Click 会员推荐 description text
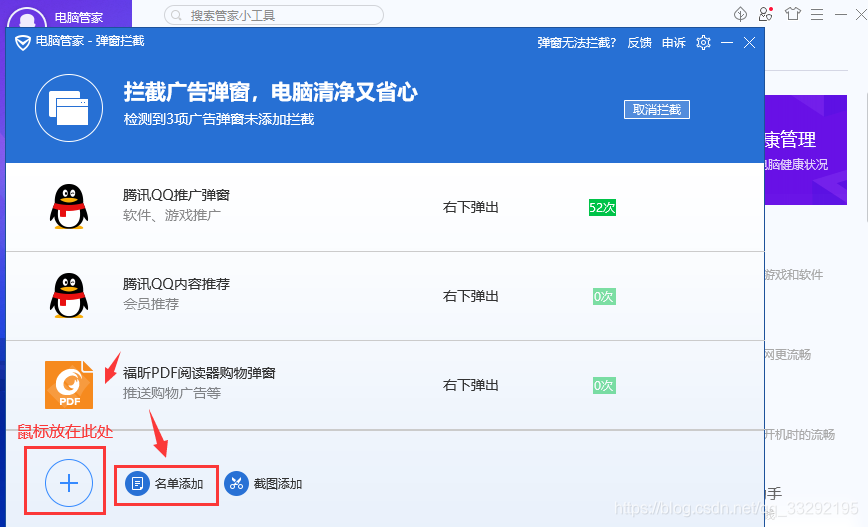The image size is (868, 527). coord(151,304)
